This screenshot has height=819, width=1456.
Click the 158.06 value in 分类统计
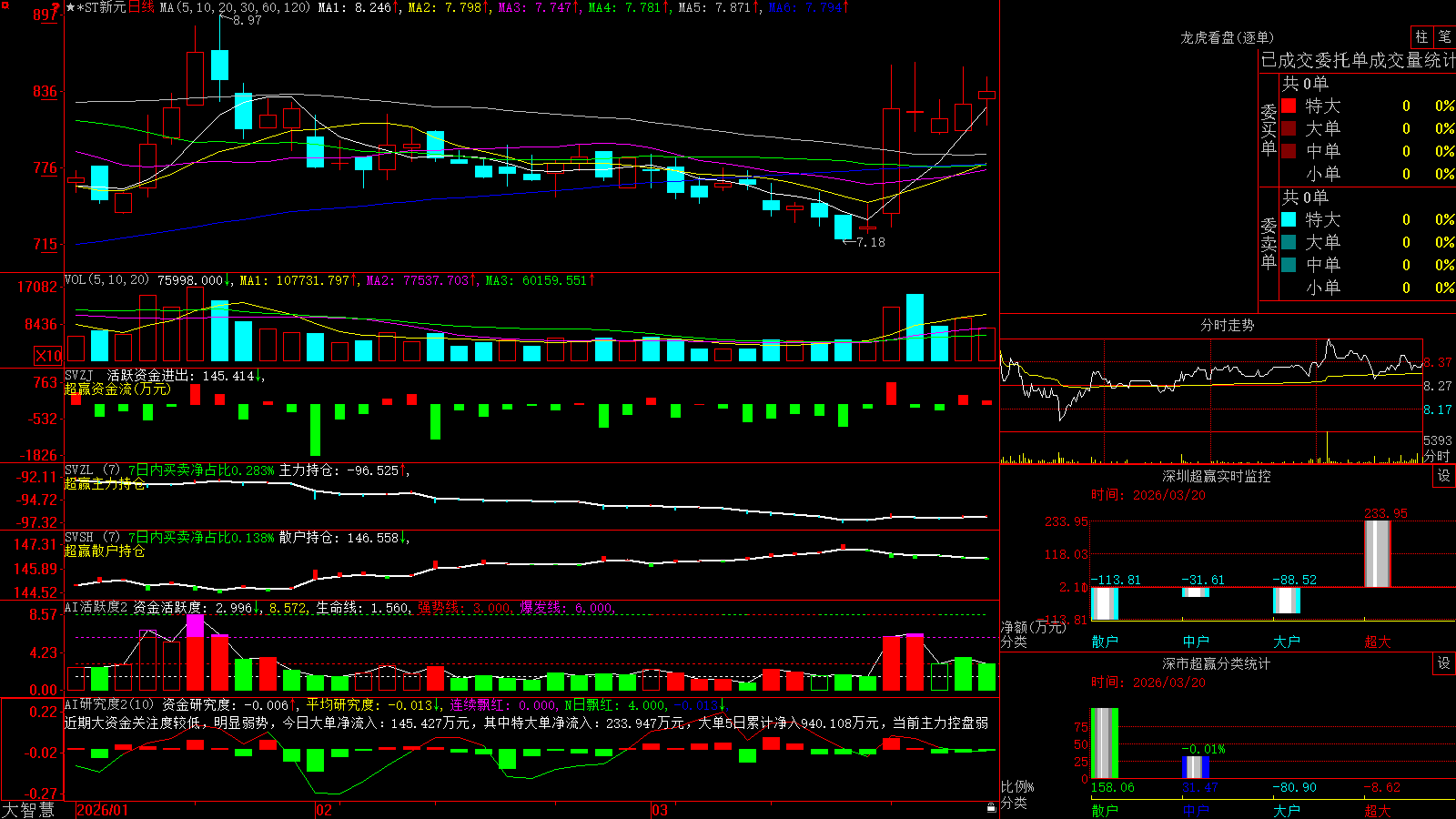point(1112,787)
